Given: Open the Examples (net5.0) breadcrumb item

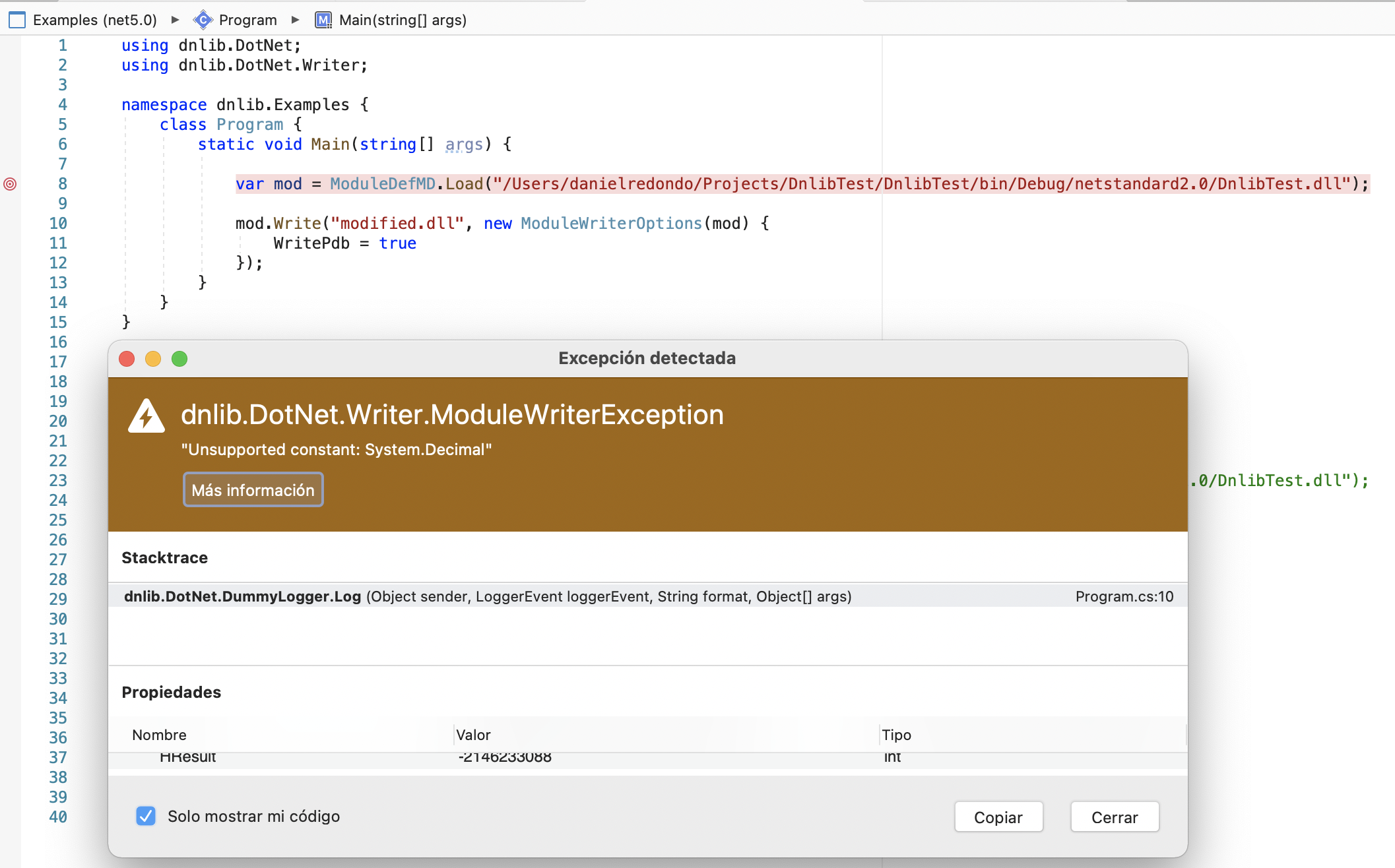Looking at the screenshot, I should (x=94, y=20).
